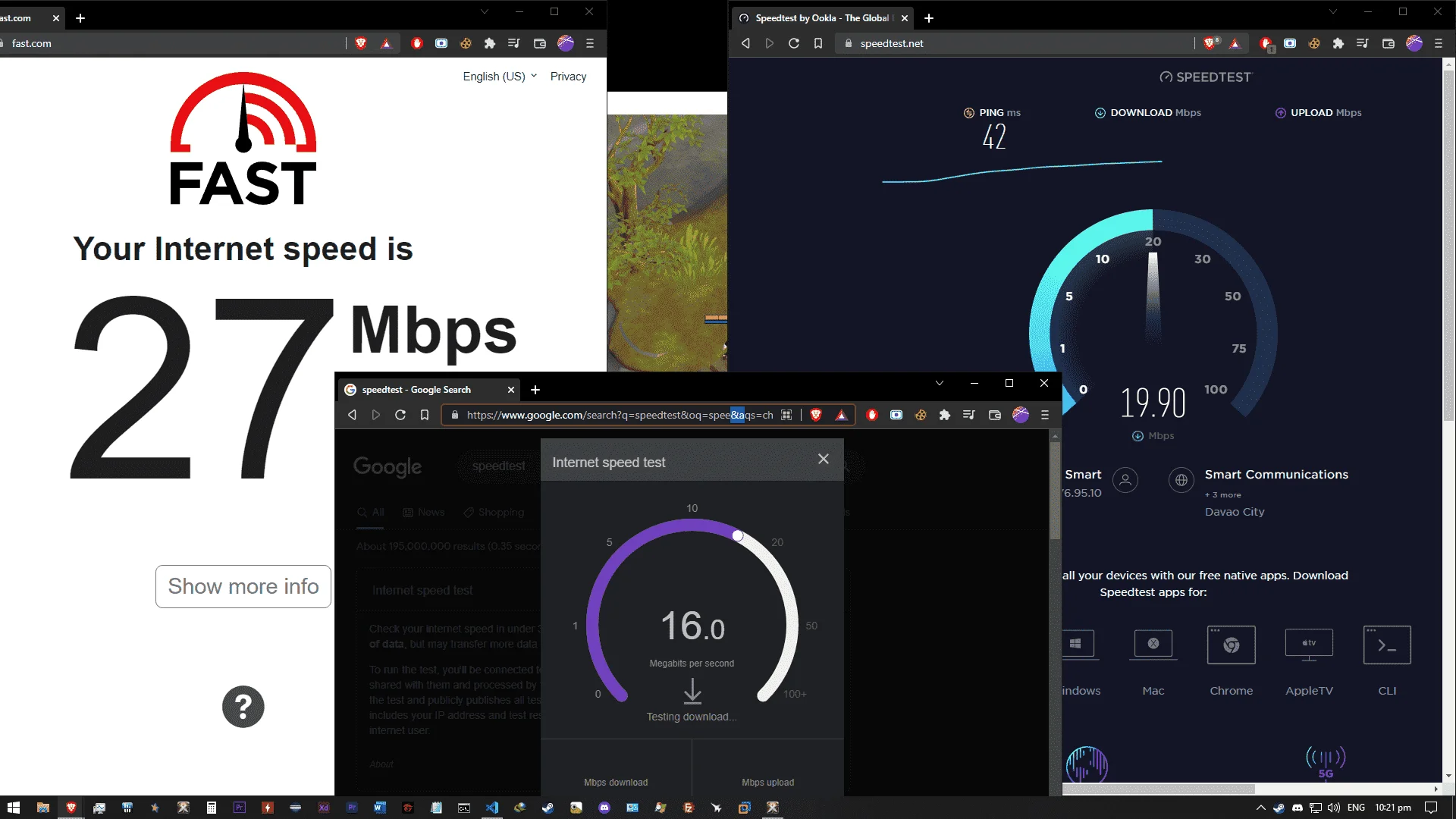The image size is (1456, 819).
Task: Open a new tab in the Google window
Action: coord(535,390)
